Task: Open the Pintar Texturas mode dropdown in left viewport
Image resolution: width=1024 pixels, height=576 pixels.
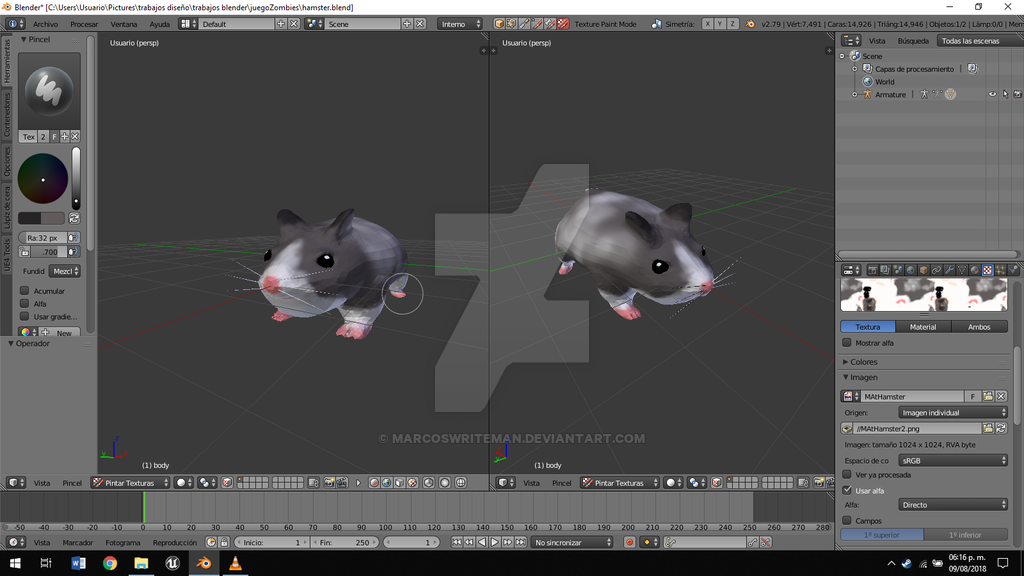Action: [x=130, y=483]
